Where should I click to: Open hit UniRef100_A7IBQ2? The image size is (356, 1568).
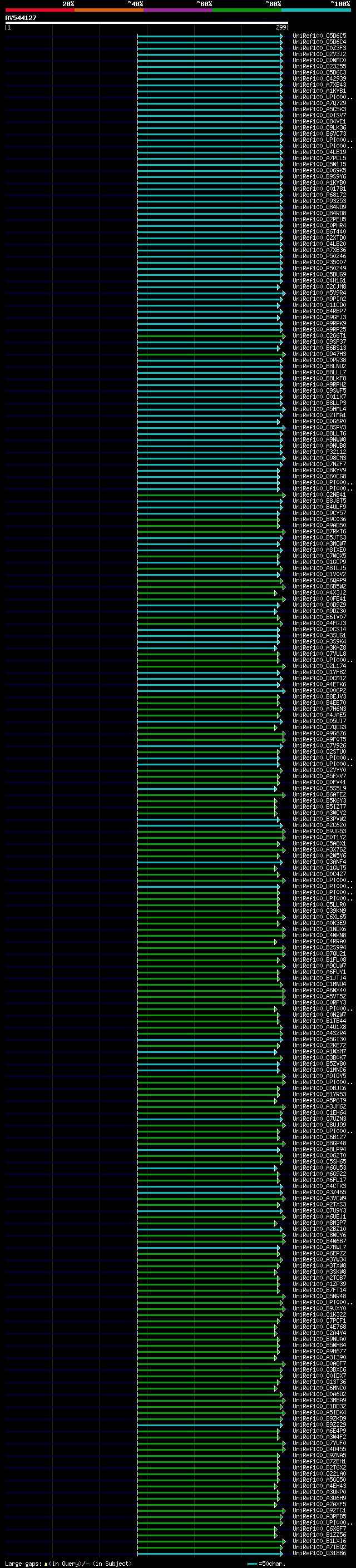coord(319,1547)
